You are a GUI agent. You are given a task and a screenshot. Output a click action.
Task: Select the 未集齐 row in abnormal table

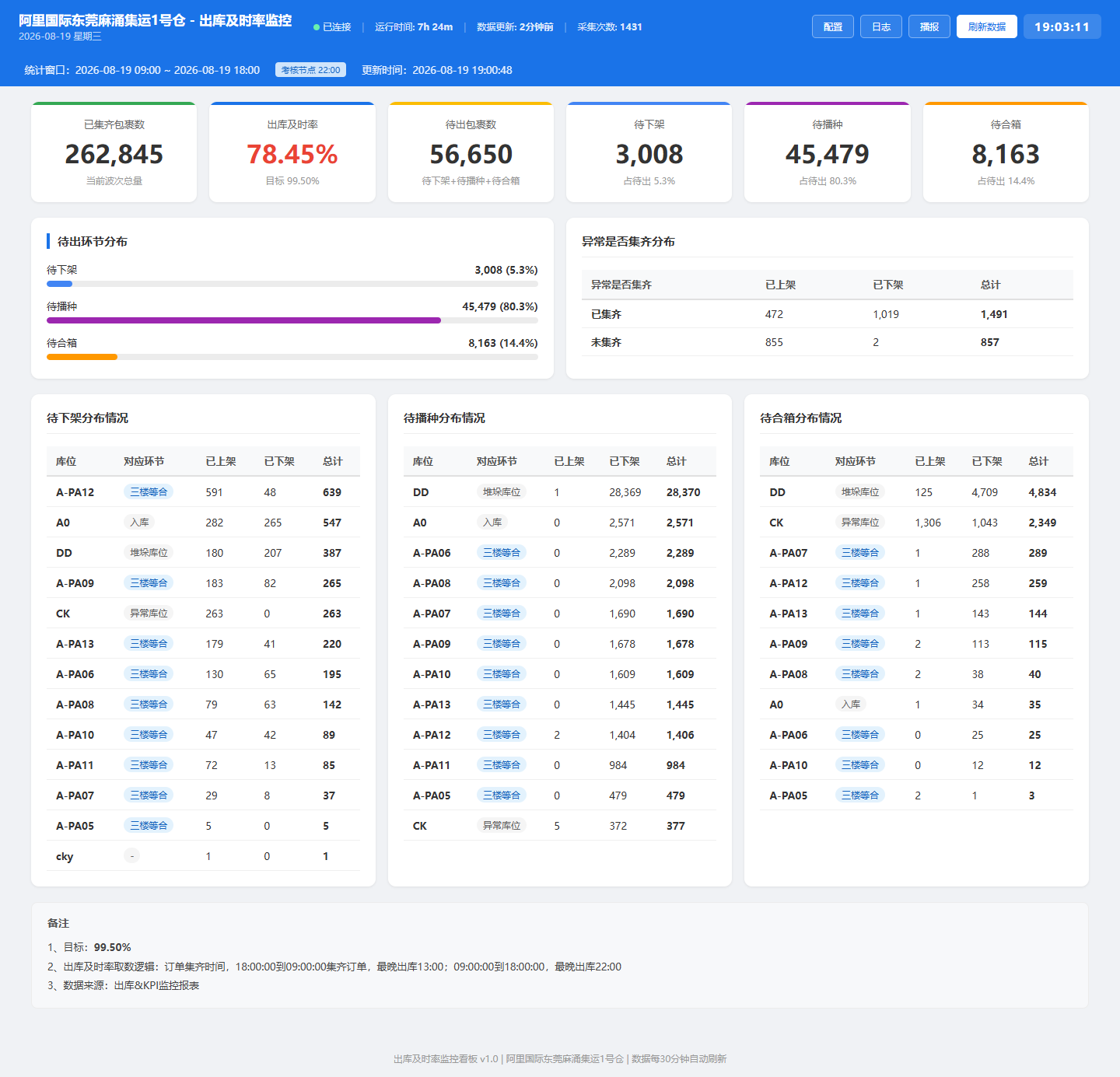(x=828, y=342)
